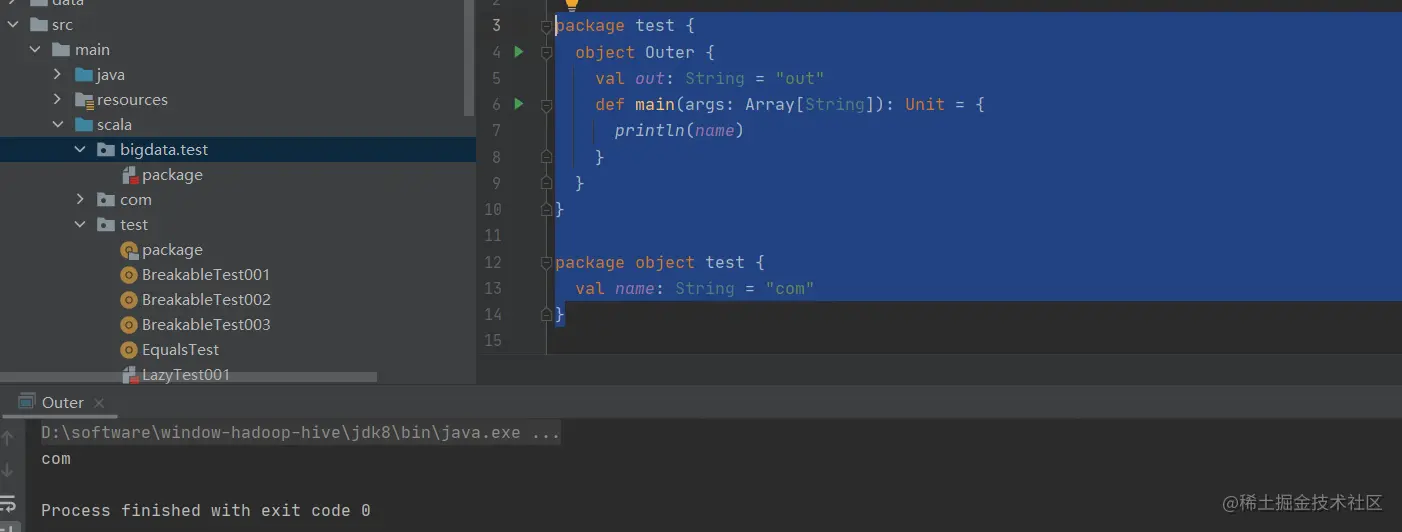Open BreakableTest003 in the project tree

206,325
